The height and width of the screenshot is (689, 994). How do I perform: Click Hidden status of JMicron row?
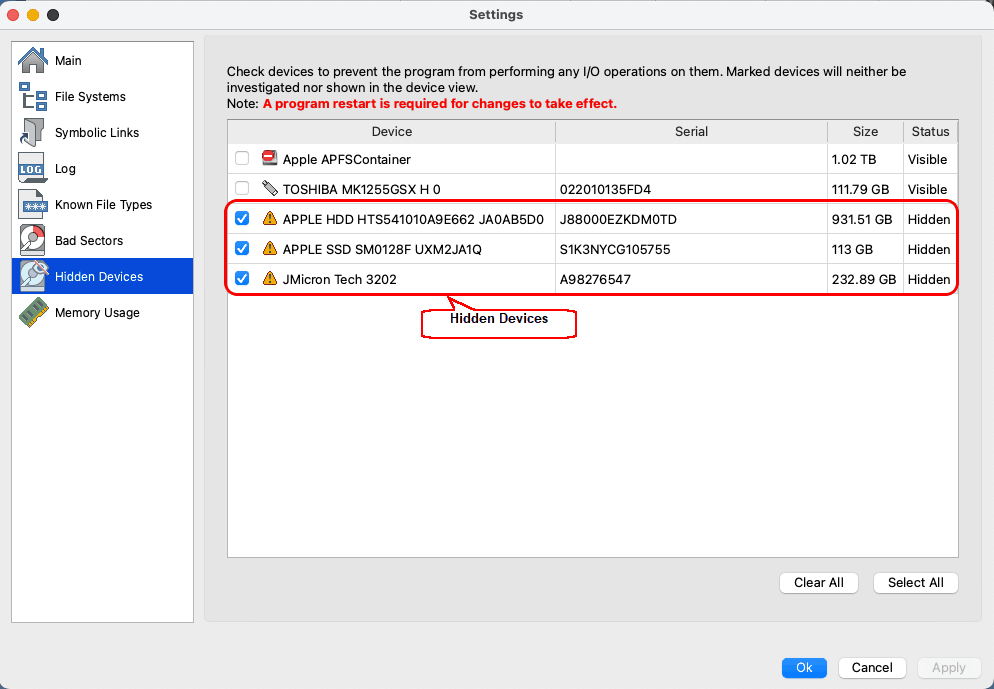click(x=929, y=280)
